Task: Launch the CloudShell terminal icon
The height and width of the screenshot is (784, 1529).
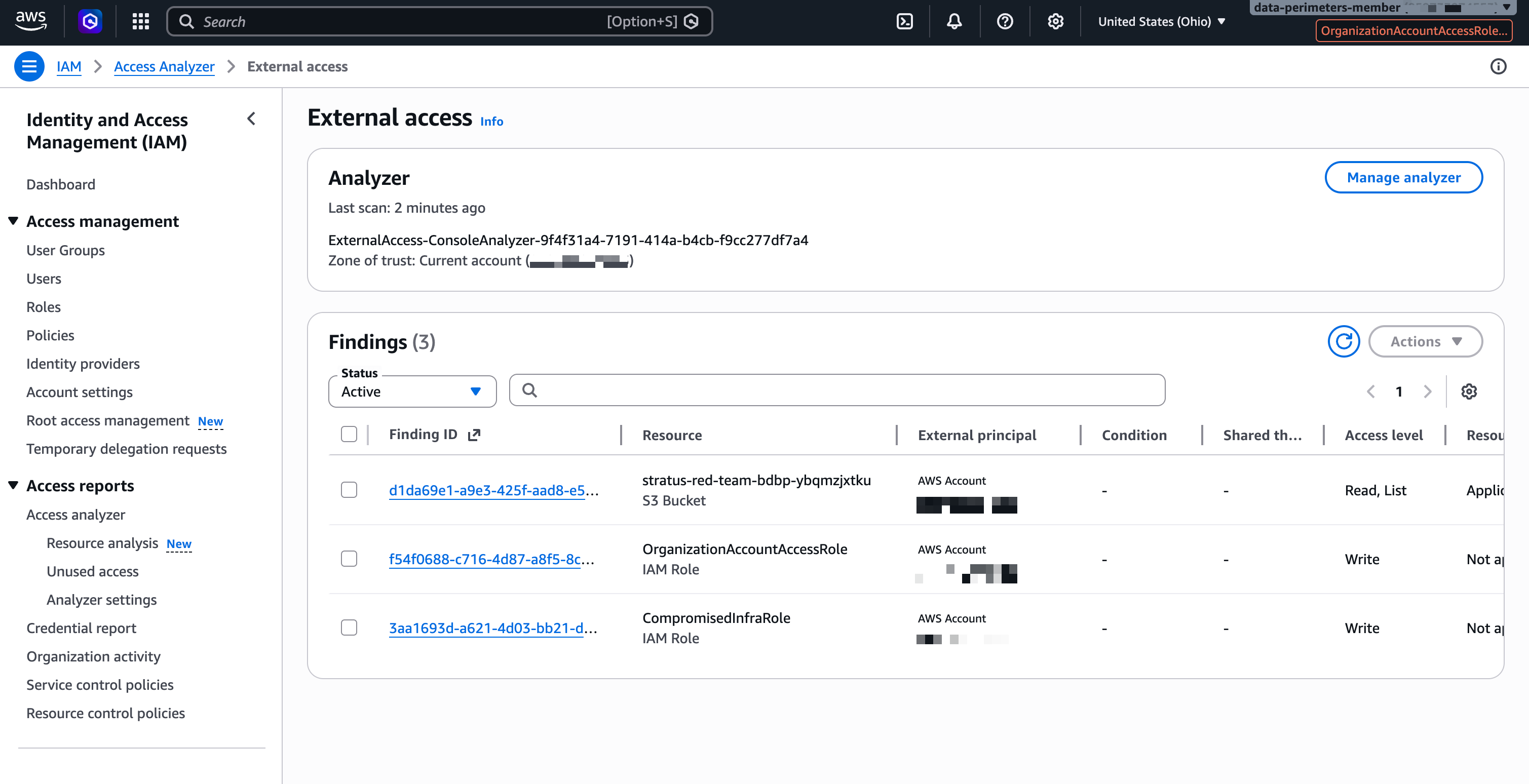Action: (904, 21)
